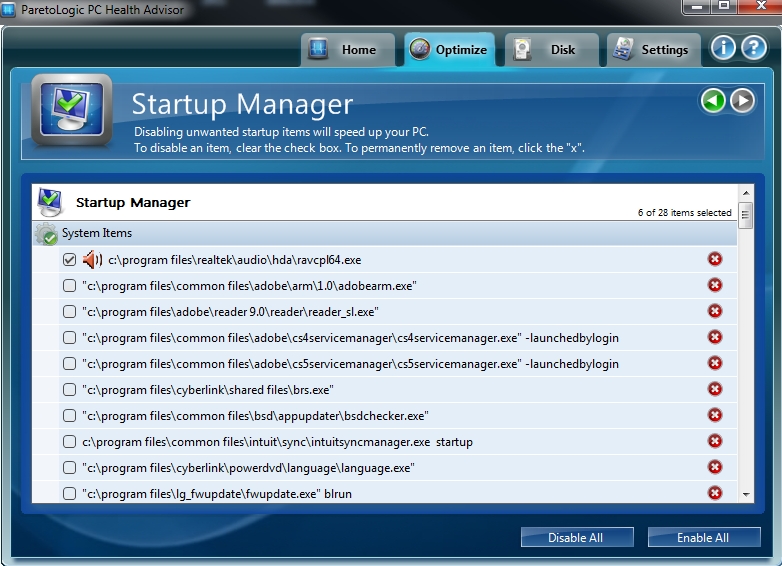This screenshot has height=566, width=782.
Task: Click the large Startup Manager monitor icon
Action: point(72,110)
